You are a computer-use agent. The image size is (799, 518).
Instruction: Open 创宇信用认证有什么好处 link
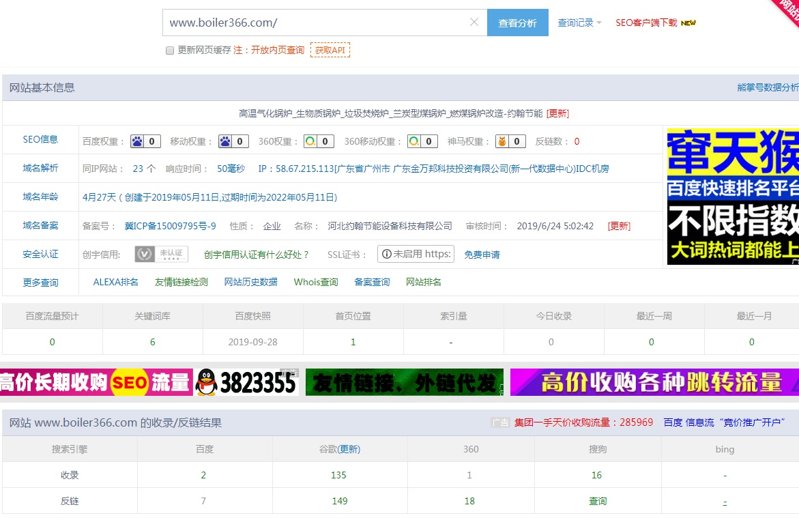tap(256, 254)
